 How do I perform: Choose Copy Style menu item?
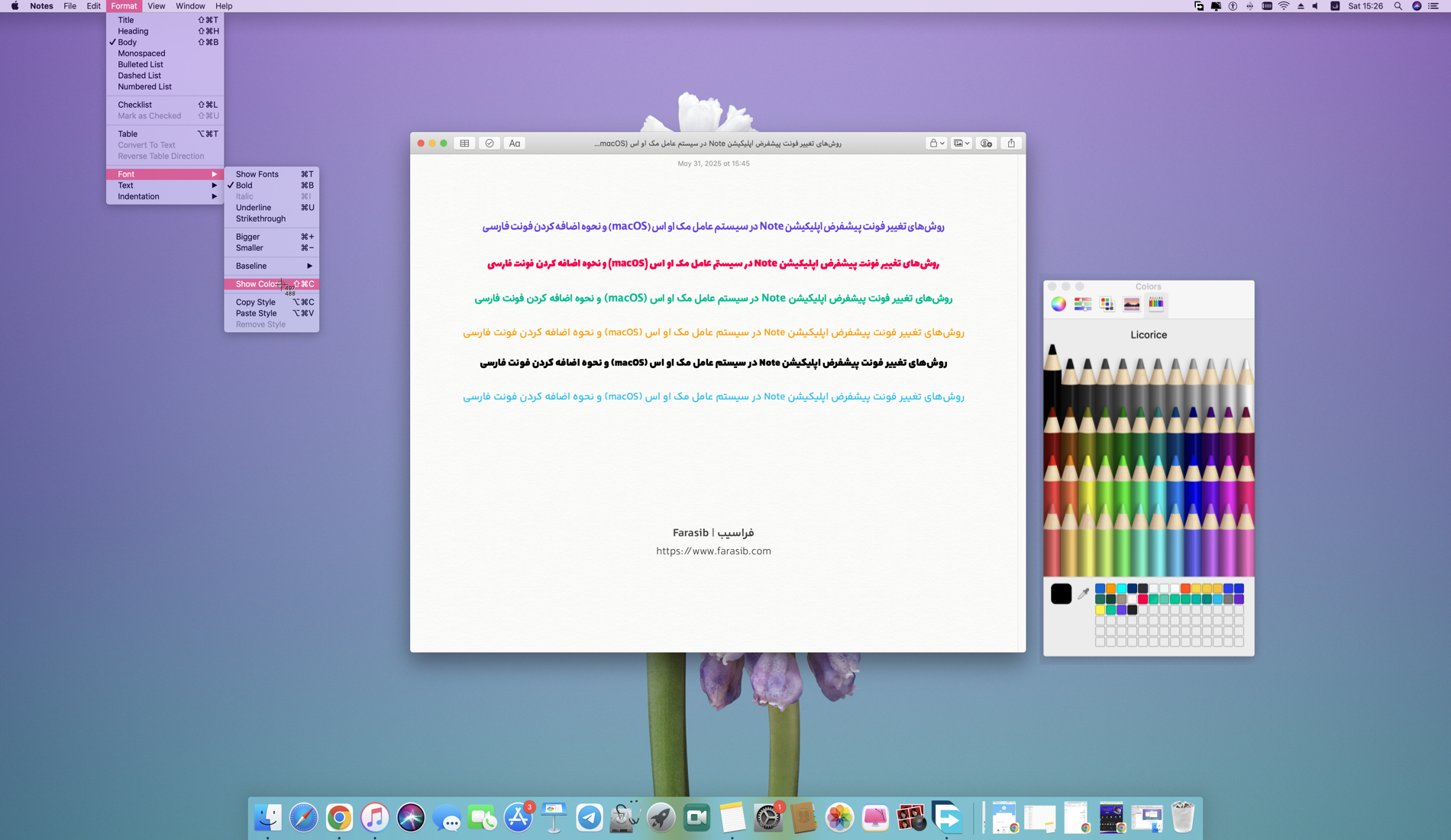tap(271, 302)
